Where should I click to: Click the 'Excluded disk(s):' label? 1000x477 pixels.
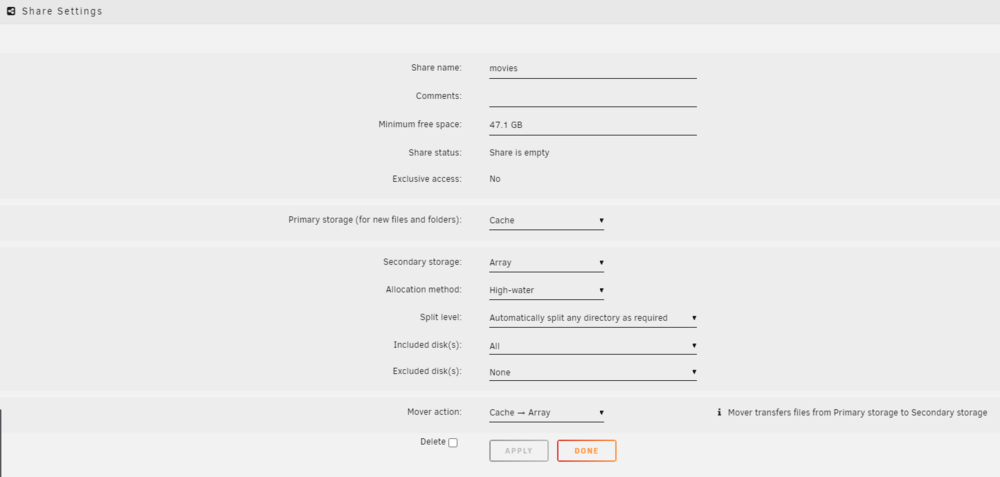coord(427,371)
